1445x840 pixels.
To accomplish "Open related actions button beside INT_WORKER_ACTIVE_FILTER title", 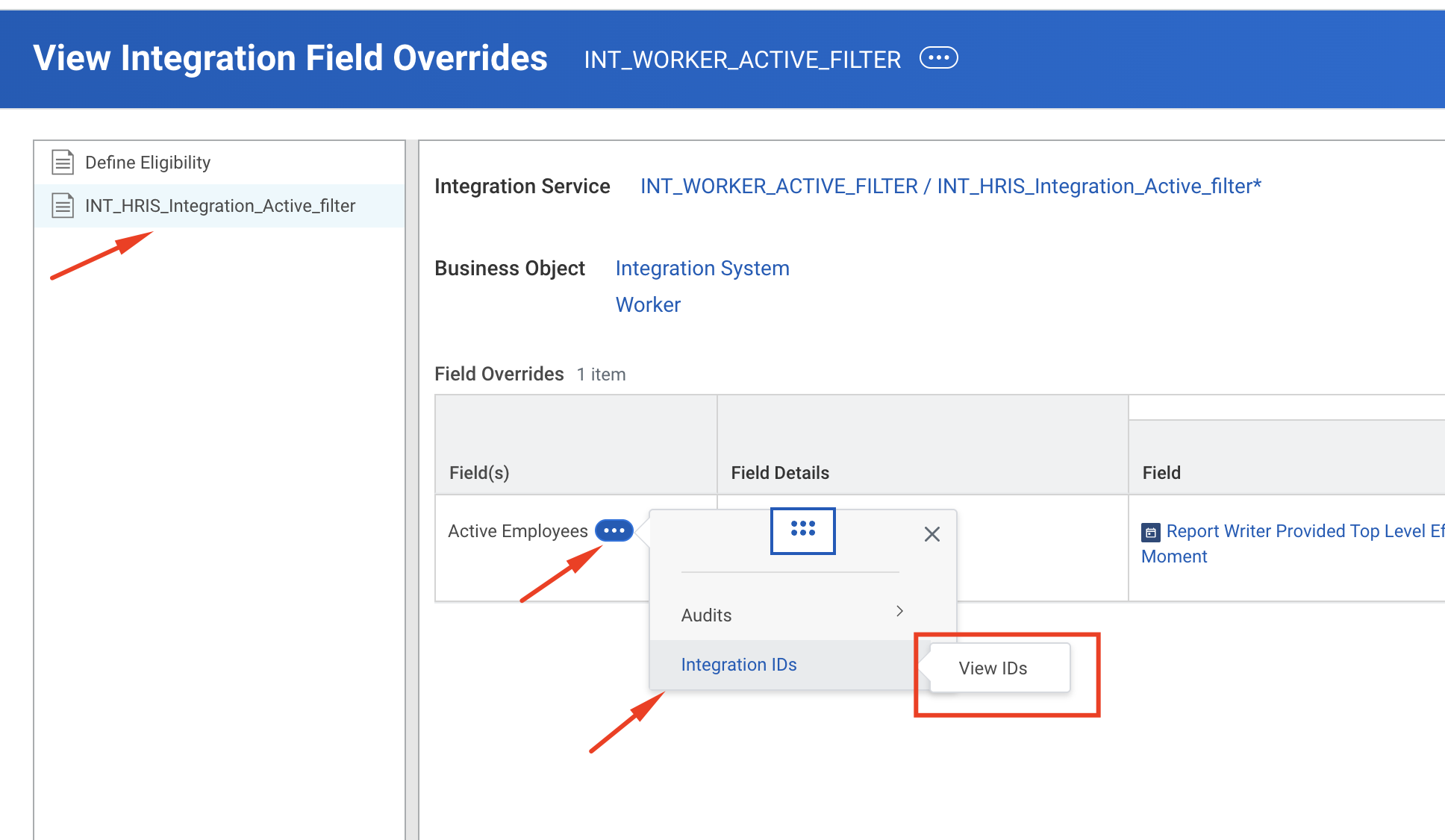I will click(x=938, y=58).
